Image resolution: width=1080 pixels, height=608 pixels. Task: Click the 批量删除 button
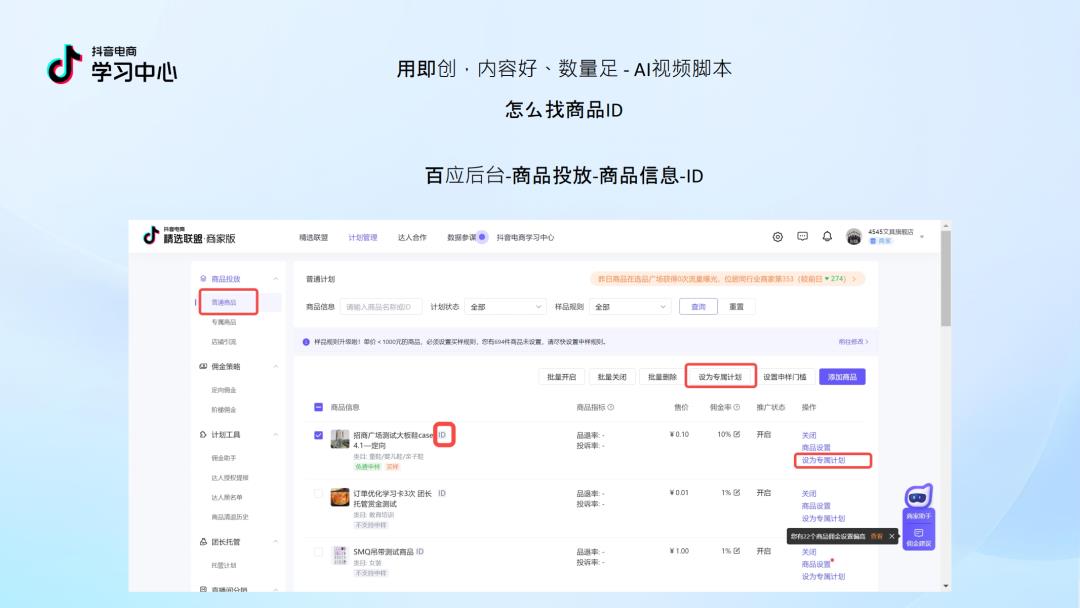coord(662,377)
